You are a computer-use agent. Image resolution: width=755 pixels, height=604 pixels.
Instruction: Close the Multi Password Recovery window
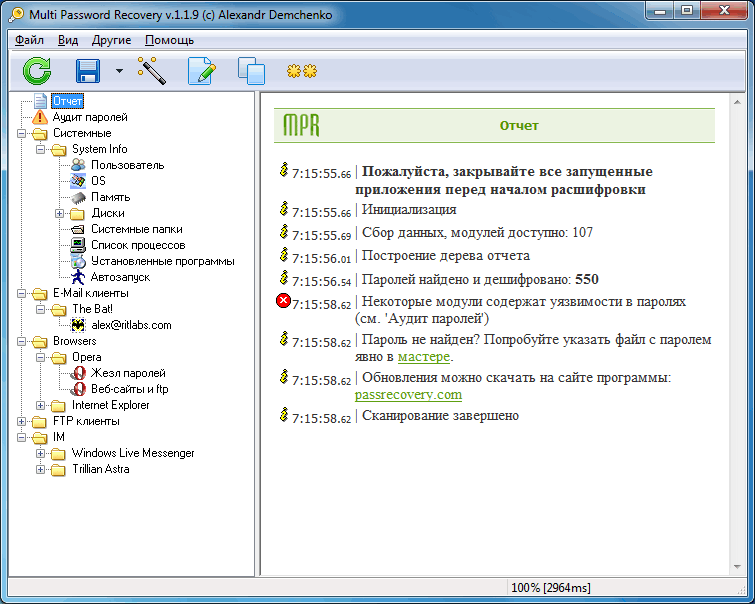click(x=725, y=11)
